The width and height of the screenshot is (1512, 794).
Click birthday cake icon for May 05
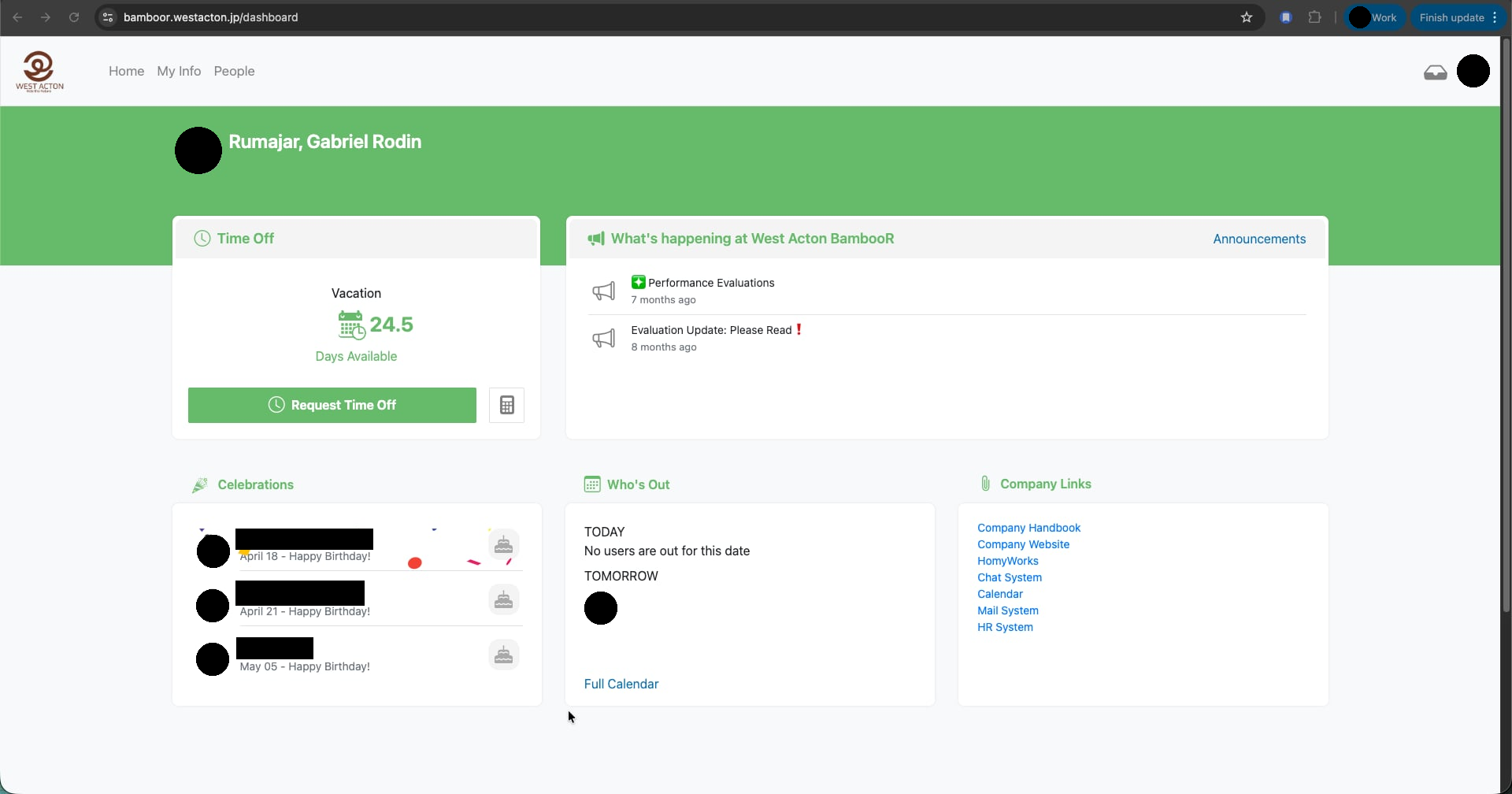pyautogui.click(x=503, y=655)
